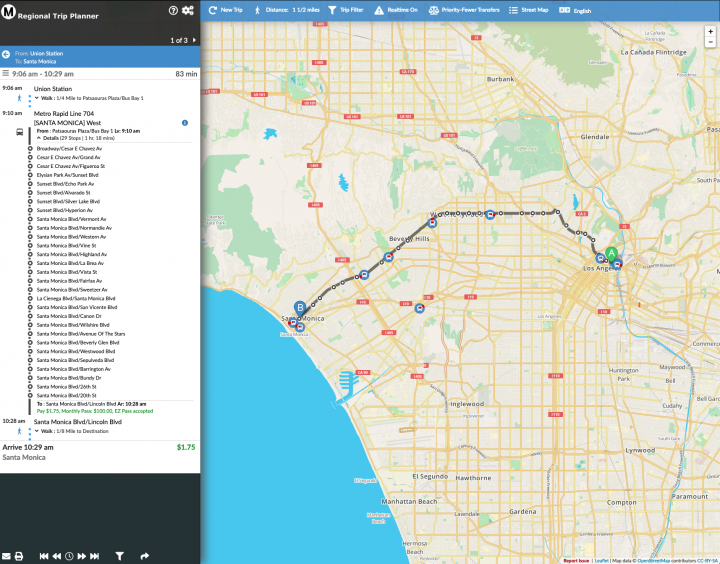Screen dimensions: 720x564
Task: Select Sunset Blvd/Echo Park Av stop
Action: click(65, 184)
